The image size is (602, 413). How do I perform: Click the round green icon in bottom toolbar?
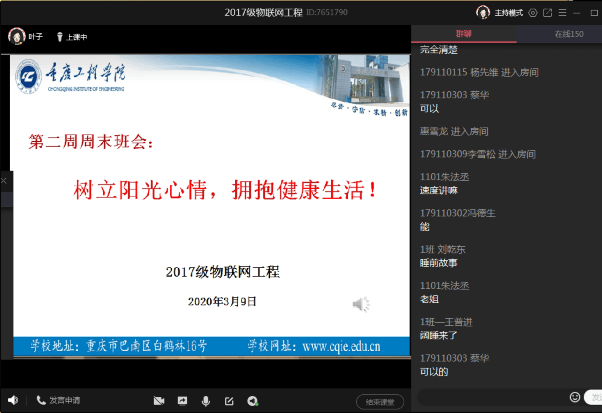[253, 400]
